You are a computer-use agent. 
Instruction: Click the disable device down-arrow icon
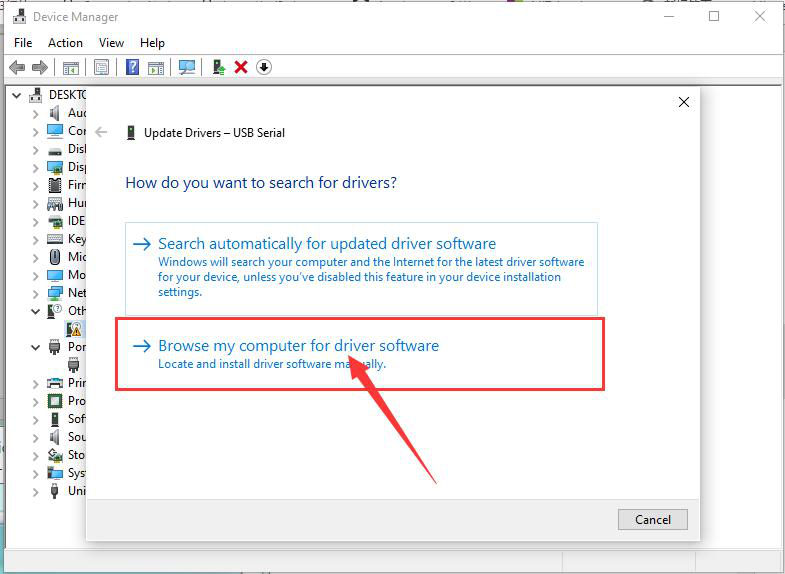pyautogui.click(x=264, y=67)
